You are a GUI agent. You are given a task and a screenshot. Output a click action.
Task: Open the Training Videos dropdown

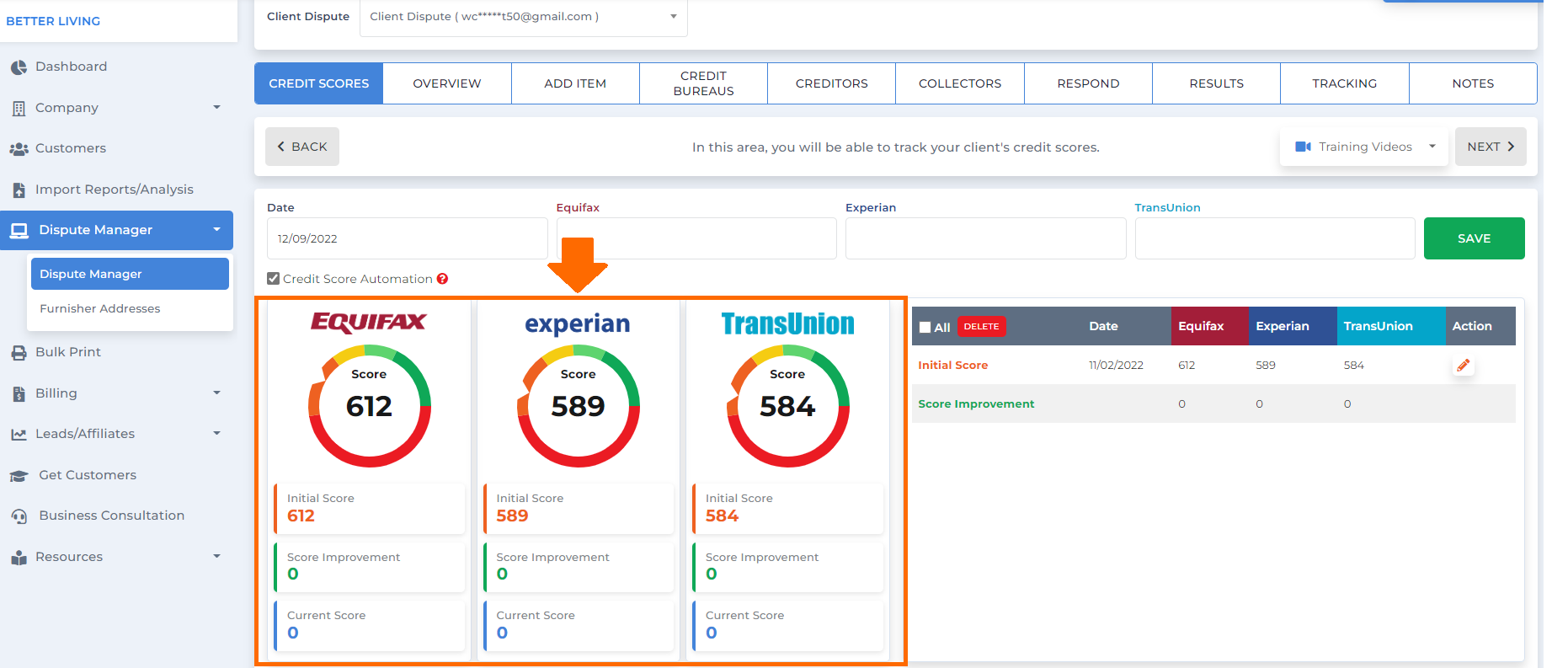tap(1364, 147)
